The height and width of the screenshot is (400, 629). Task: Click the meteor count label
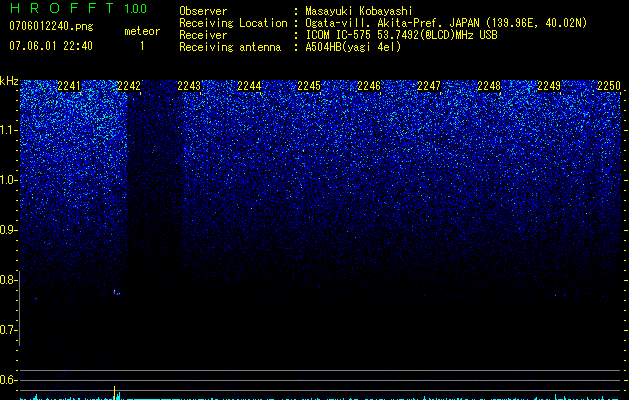[142, 31]
